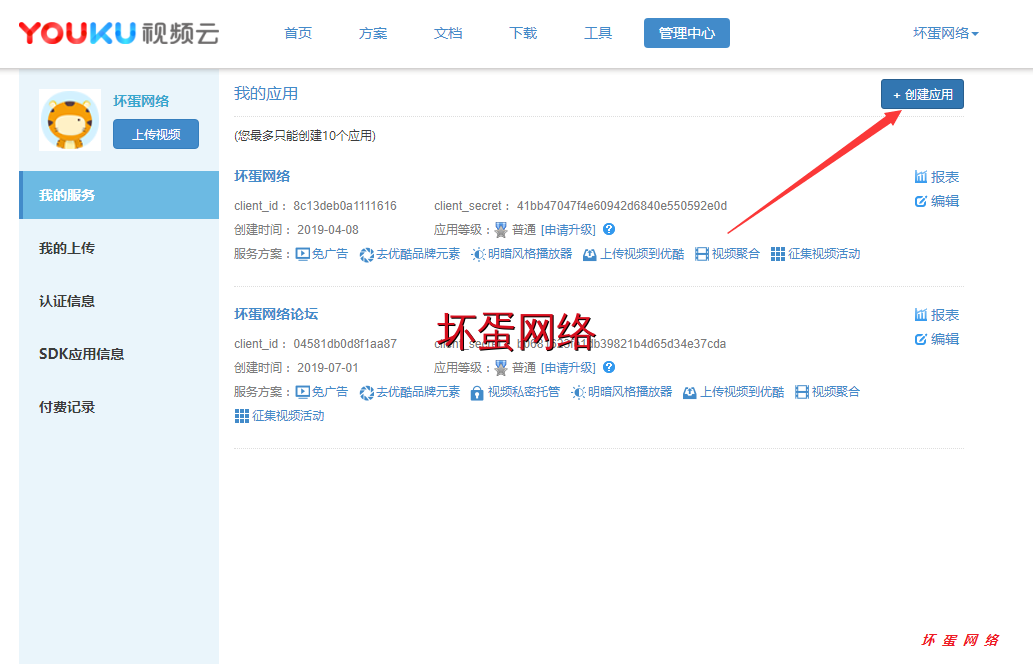This screenshot has height=664, width=1033.
Task: Open 工具 in top navigation
Action: coord(598,33)
